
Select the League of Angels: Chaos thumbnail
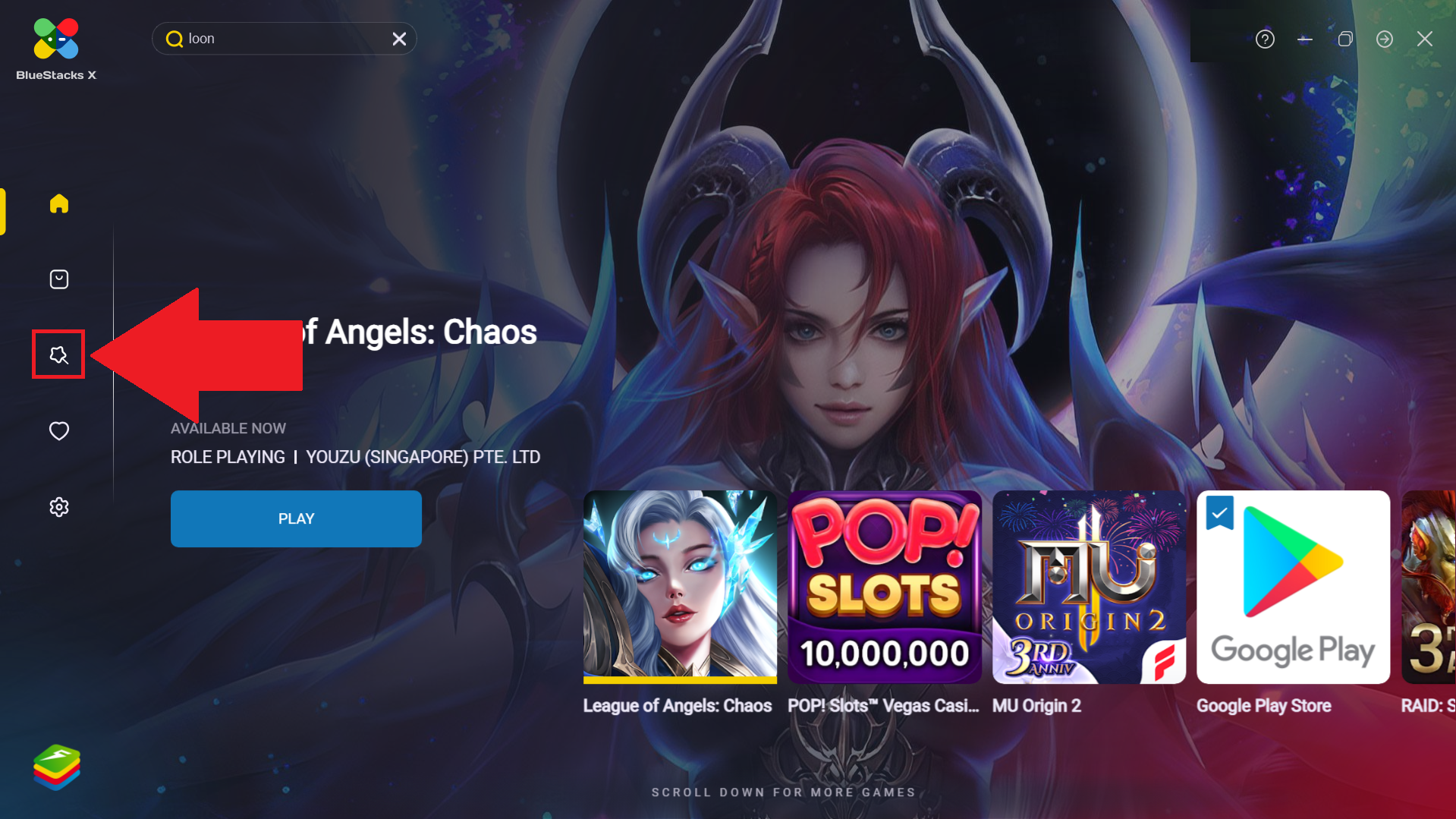coord(680,587)
